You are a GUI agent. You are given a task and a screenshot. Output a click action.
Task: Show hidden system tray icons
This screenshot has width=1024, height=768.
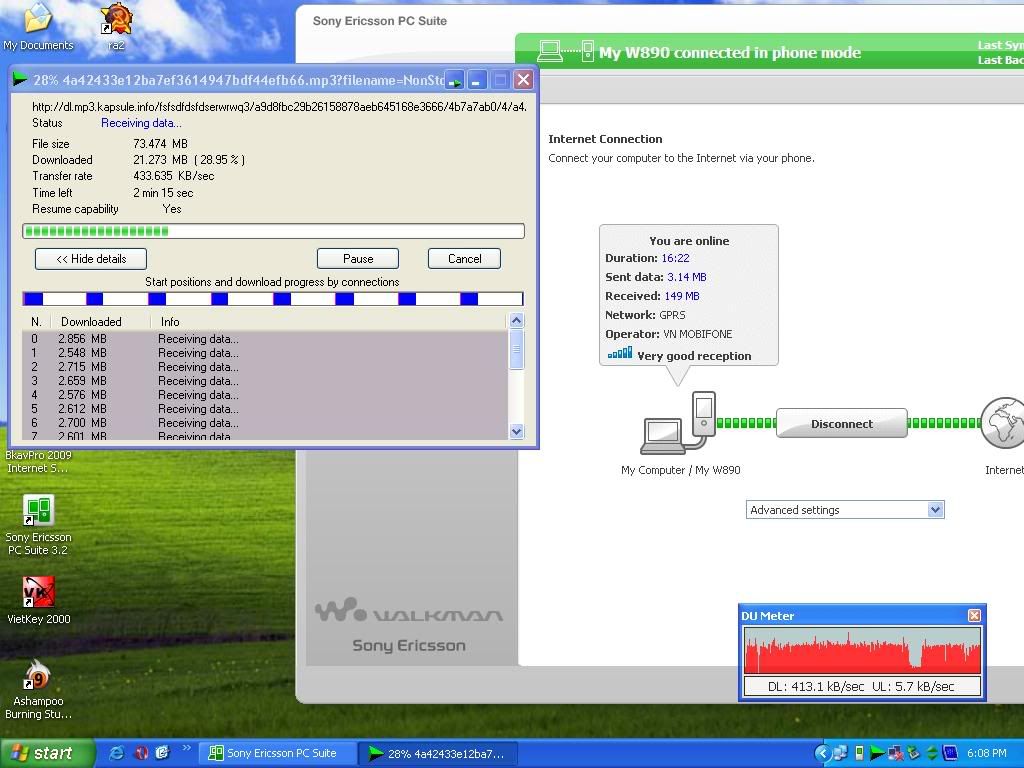click(822, 753)
